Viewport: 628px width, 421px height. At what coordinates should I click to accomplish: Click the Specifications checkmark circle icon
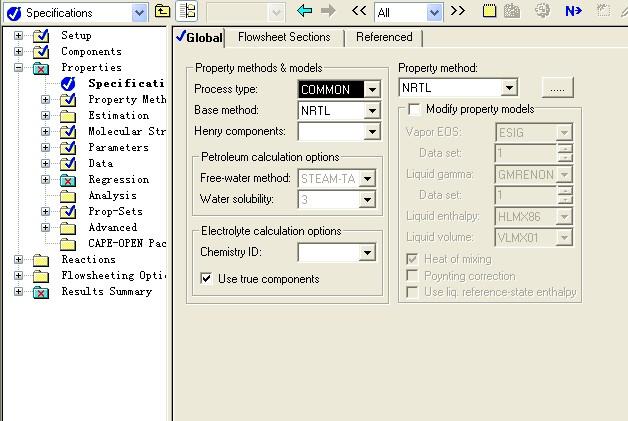click(x=68, y=84)
